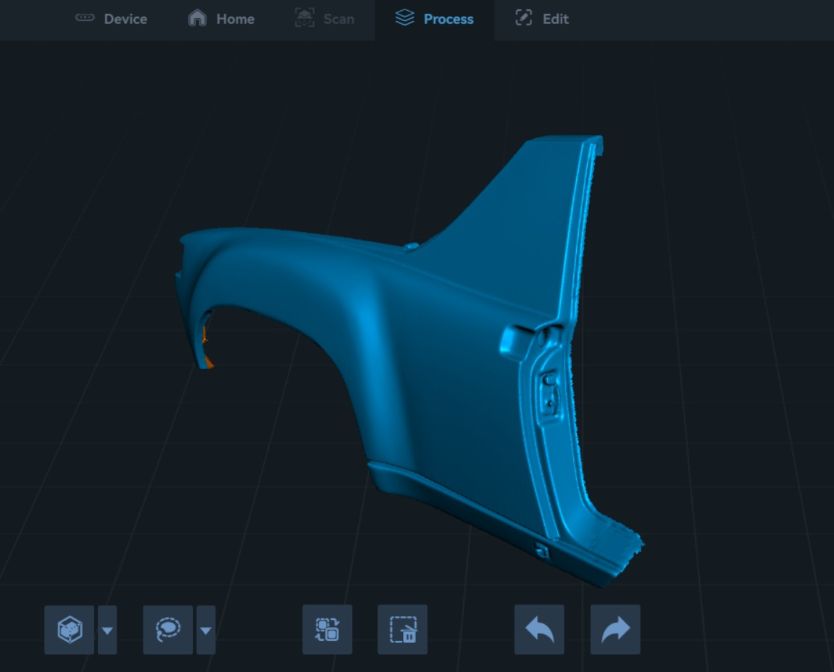Expand the lasso tool dropdown arrow
This screenshot has height=672, width=834.
point(206,630)
